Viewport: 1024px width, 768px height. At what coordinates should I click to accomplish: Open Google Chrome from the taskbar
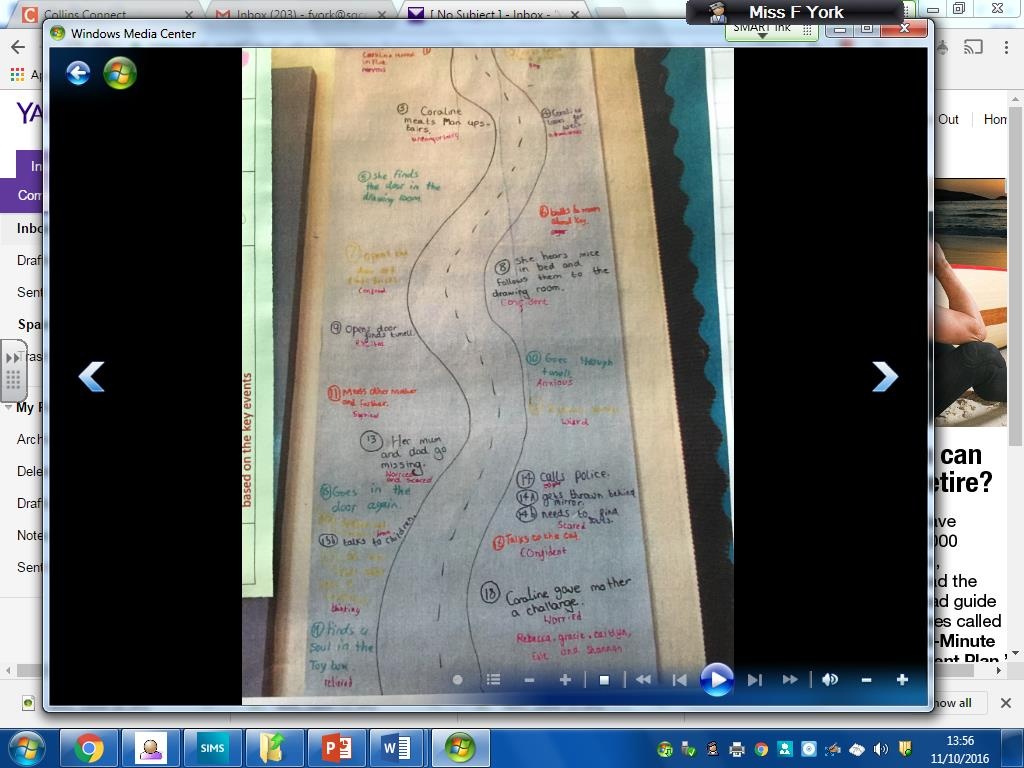(x=89, y=748)
